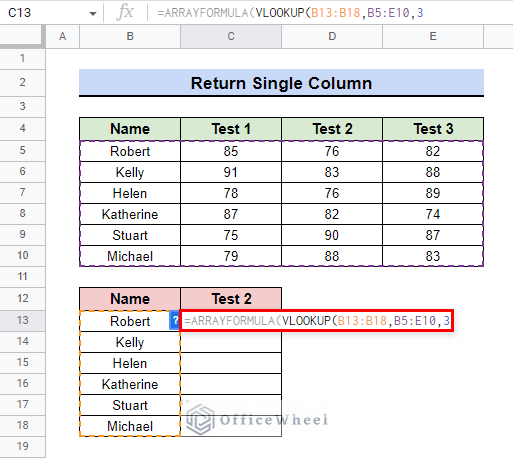Click Michael's Test 3 cell value 83
This screenshot has height=458, width=513.
[x=433, y=256]
